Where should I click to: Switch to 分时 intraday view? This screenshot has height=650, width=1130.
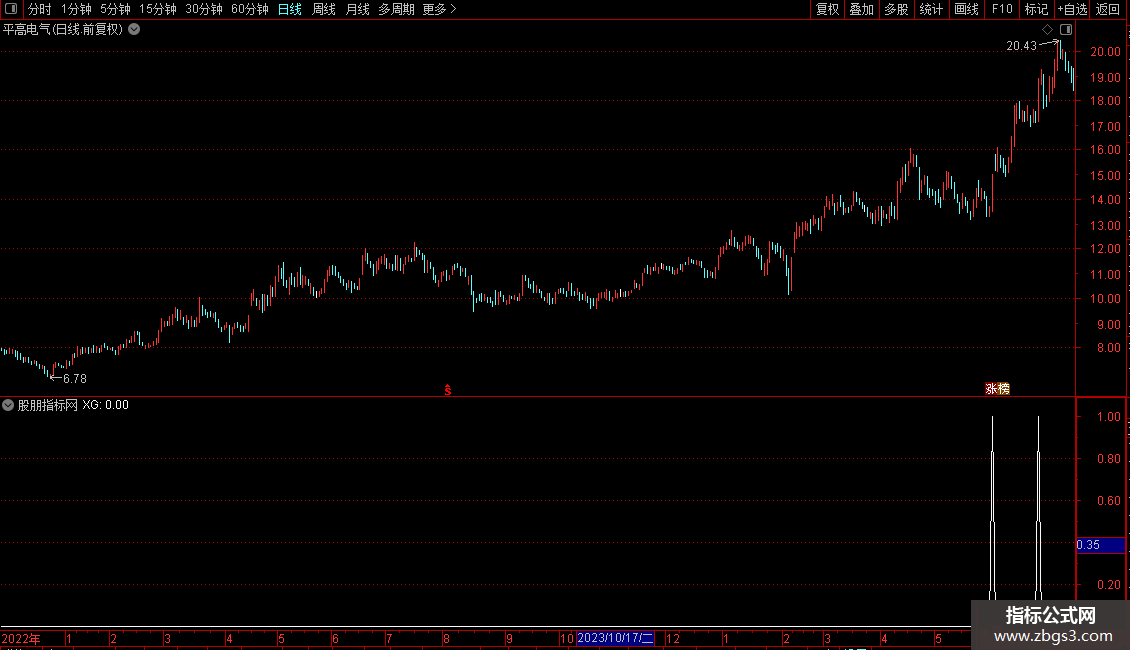pos(40,9)
